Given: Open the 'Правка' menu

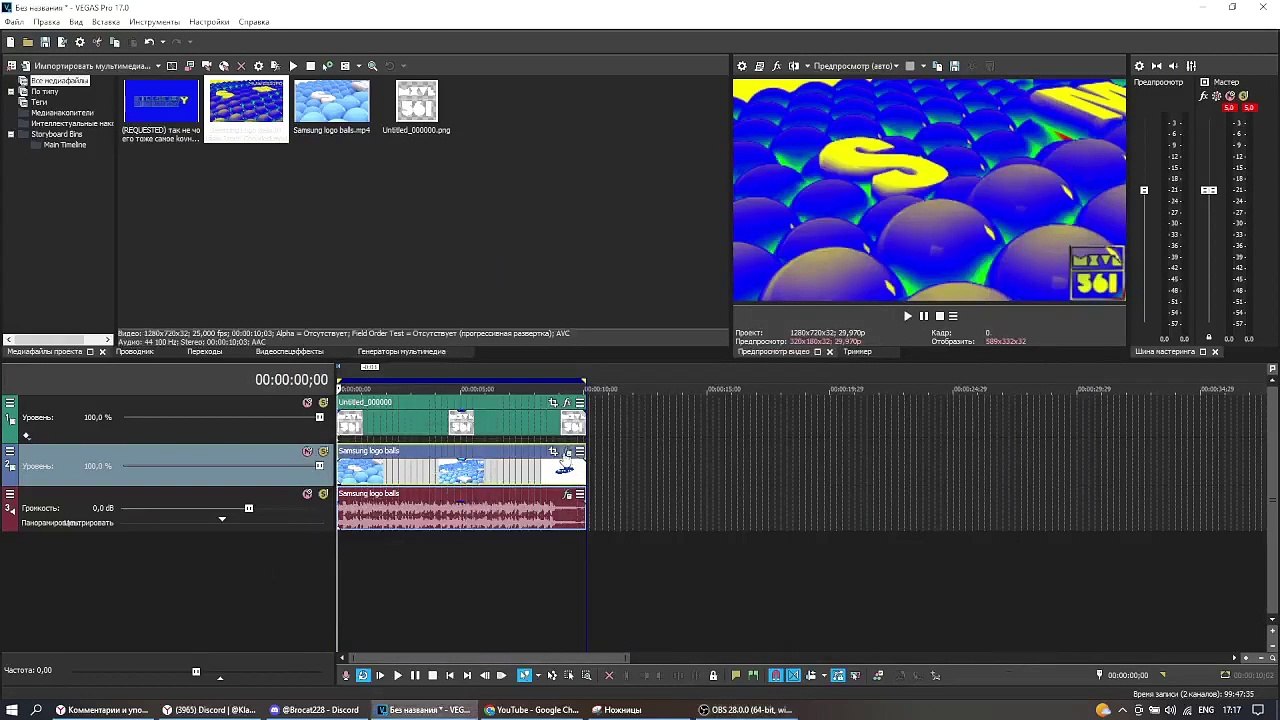Looking at the screenshot, I should [46, 22].
